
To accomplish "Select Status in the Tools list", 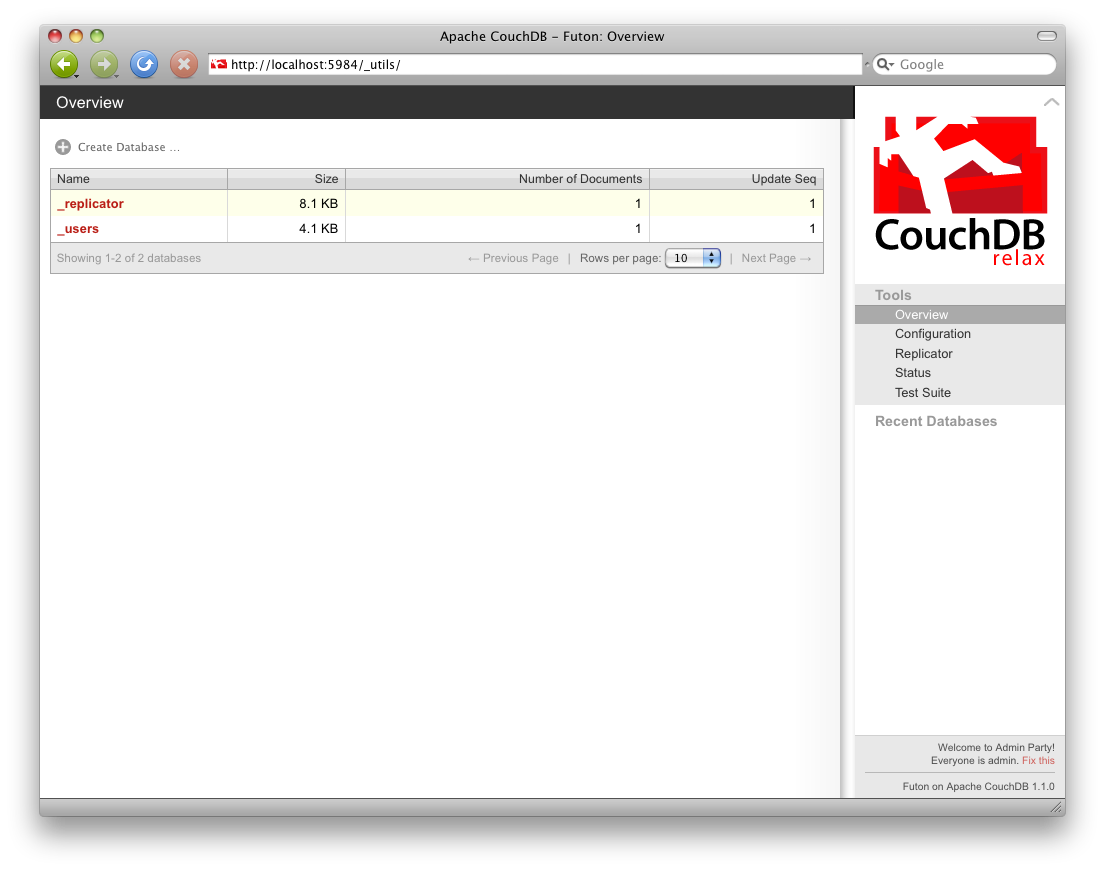I will 912,373.
